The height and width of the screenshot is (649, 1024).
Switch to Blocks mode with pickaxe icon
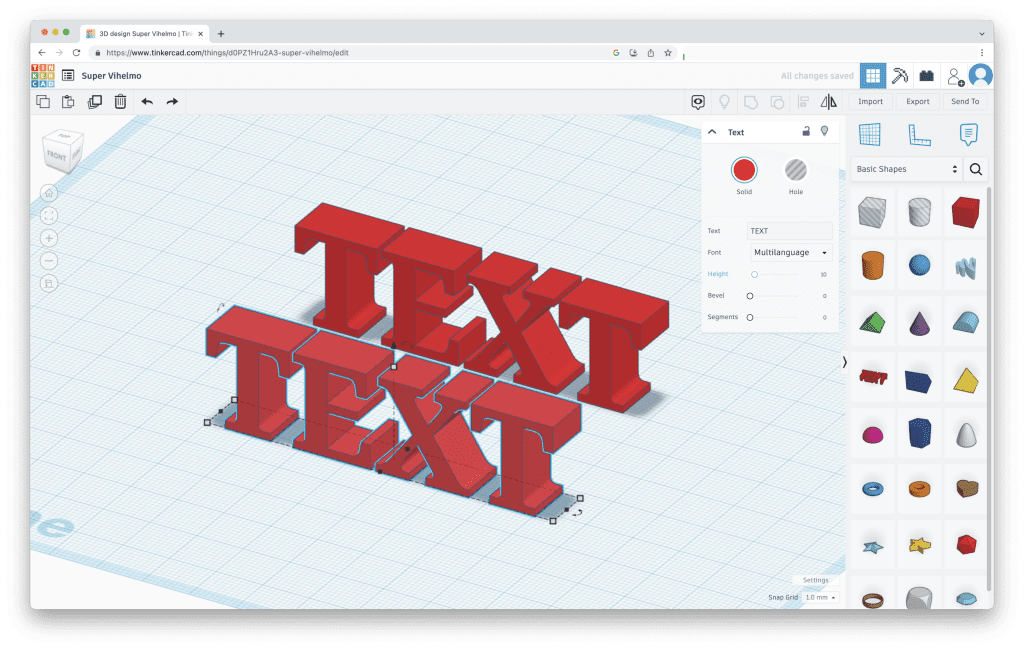[x=900, y=75]
